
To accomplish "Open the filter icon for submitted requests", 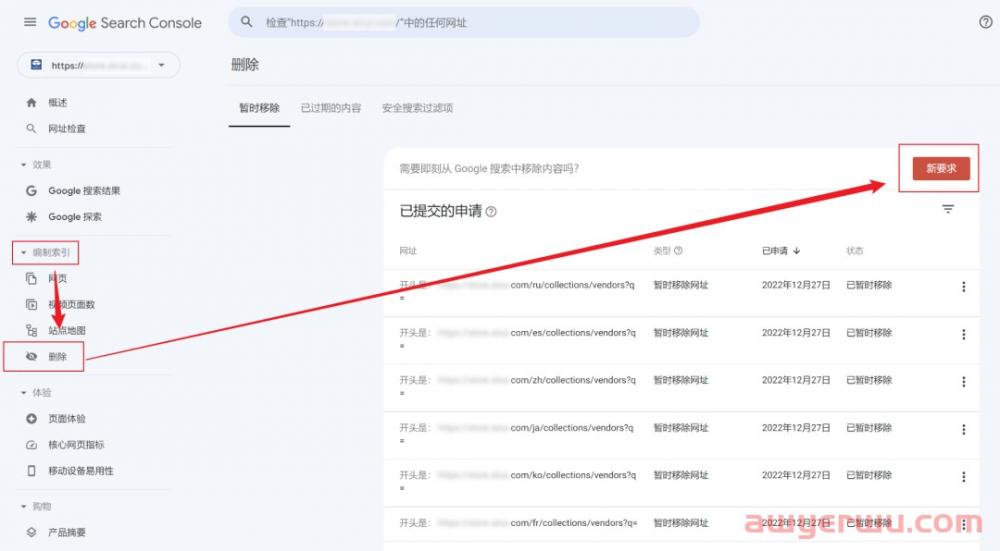I will [948, 209].
